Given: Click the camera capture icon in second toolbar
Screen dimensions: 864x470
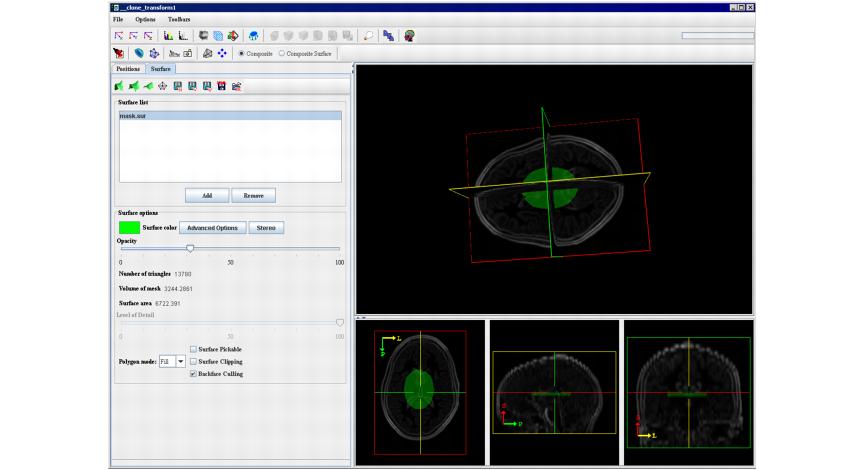Looking at the screenshot, I should [x=187, y=53].
